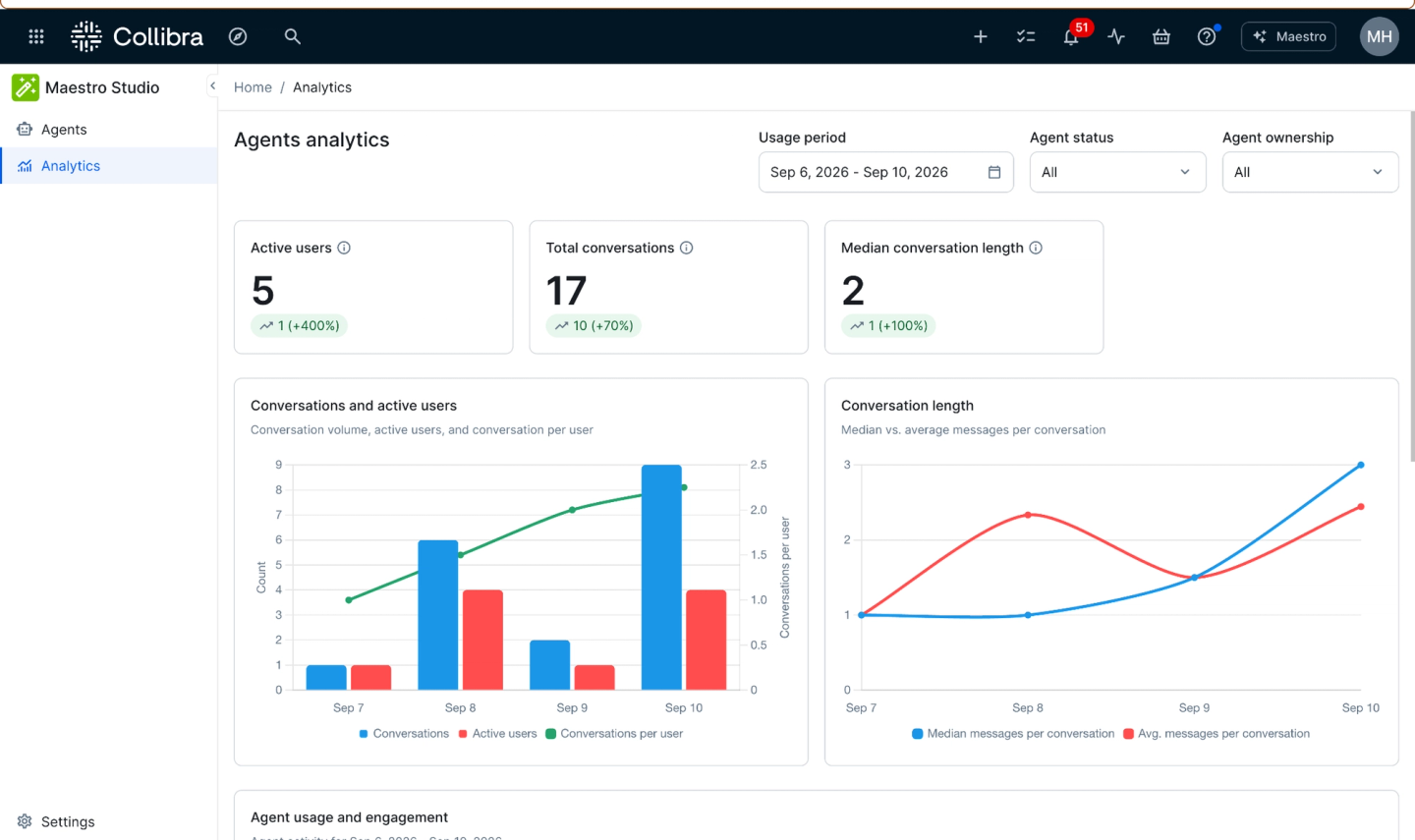Click the '10 (+70%)' trend badge
This screenshot has width=1415, height=840.
594,326
